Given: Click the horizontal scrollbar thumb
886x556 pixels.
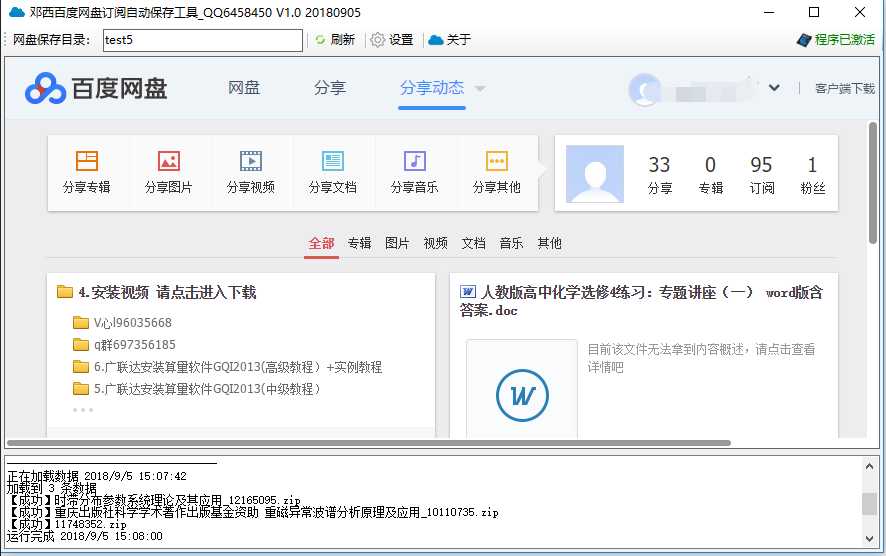Looking at the screenshot, I should (x=368, y=443).
